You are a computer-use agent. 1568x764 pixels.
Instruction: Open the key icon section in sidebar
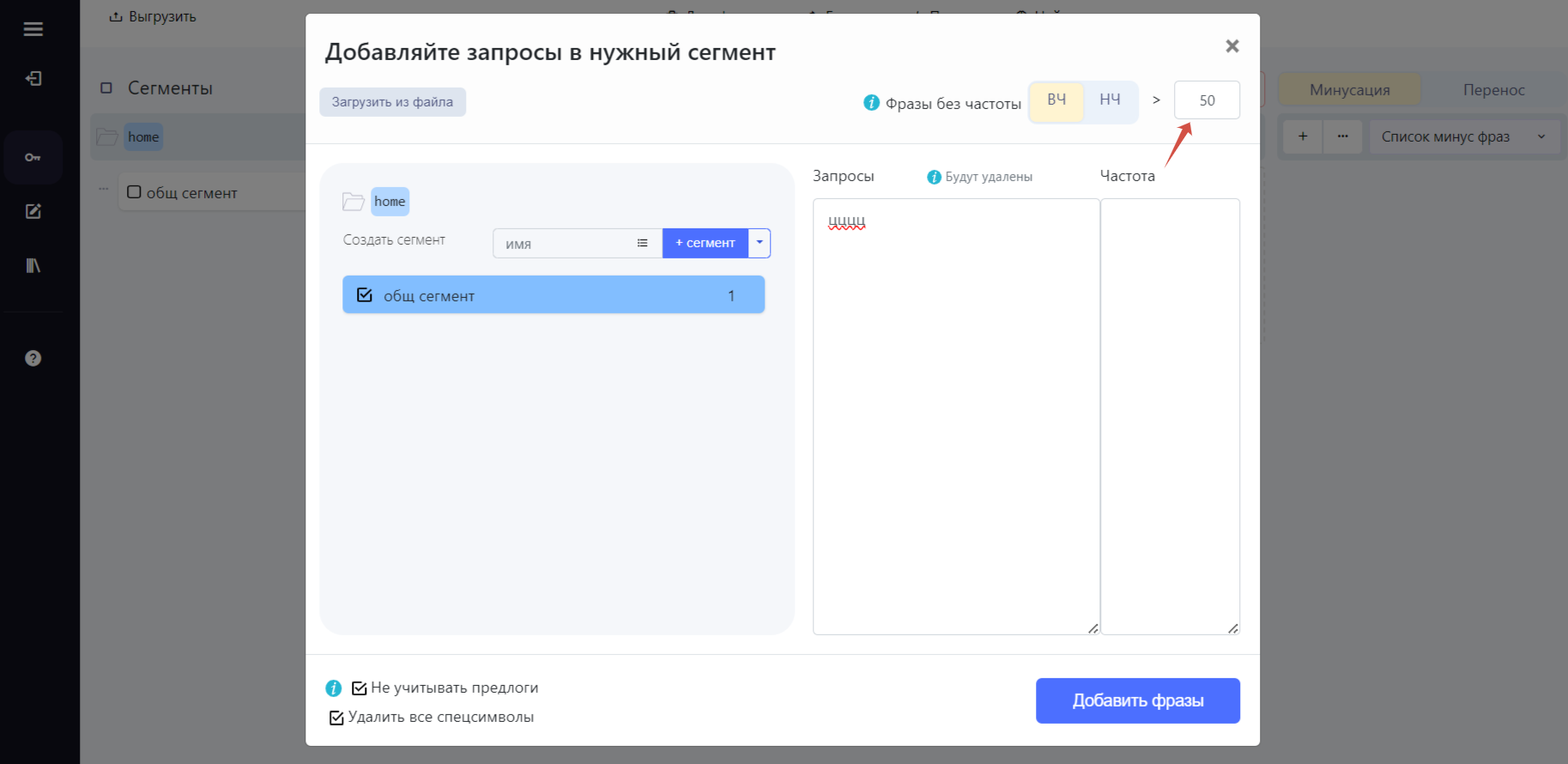33,157
